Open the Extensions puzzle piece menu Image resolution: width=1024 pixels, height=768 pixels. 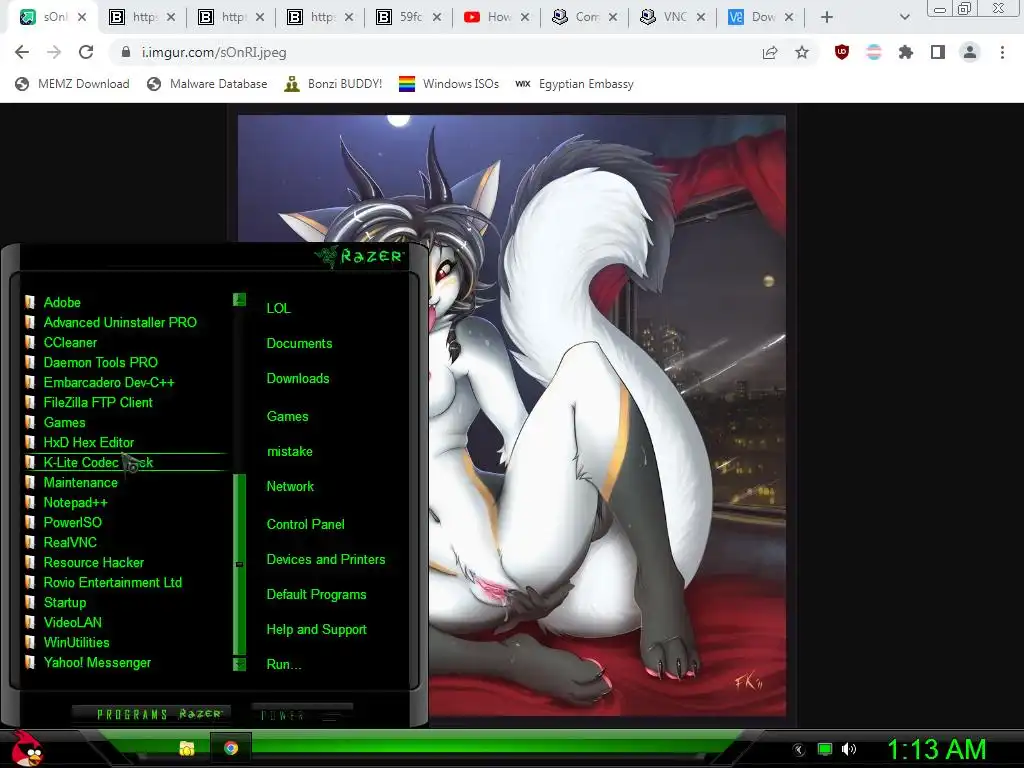pos(906,52)
